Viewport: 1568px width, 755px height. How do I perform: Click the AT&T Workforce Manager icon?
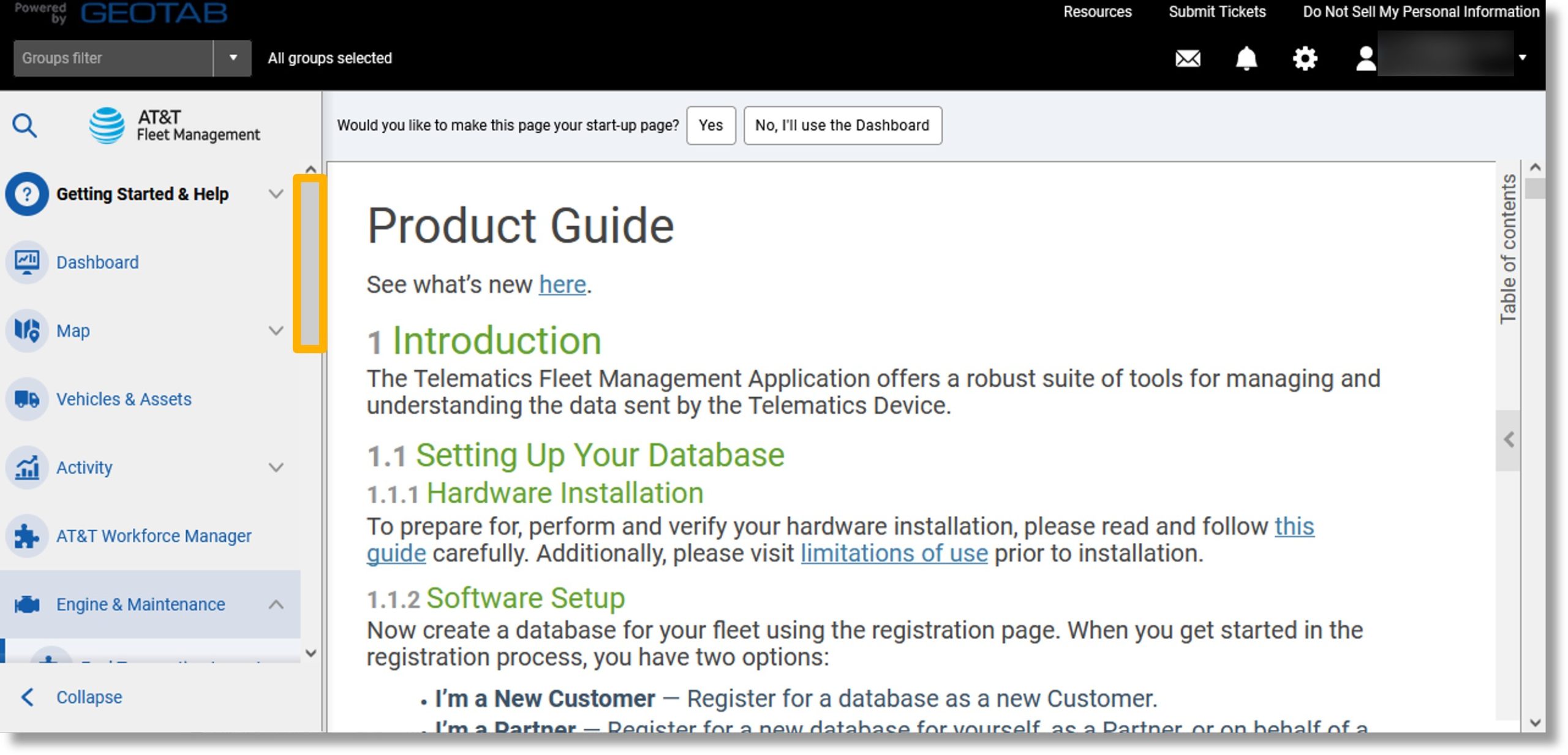27,535
